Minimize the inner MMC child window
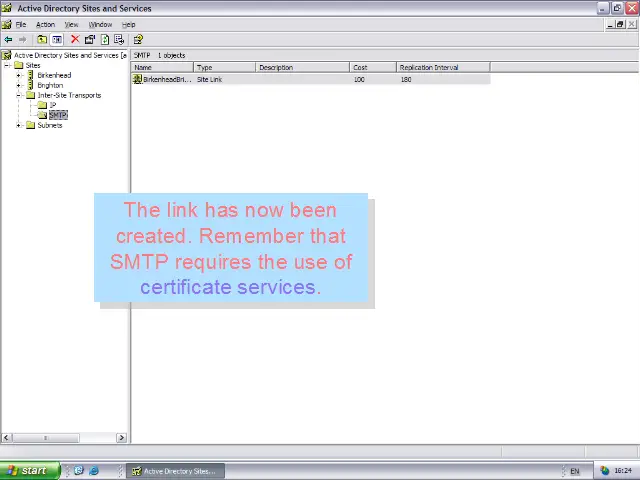640x480 pixels. [x=611, y=24]
